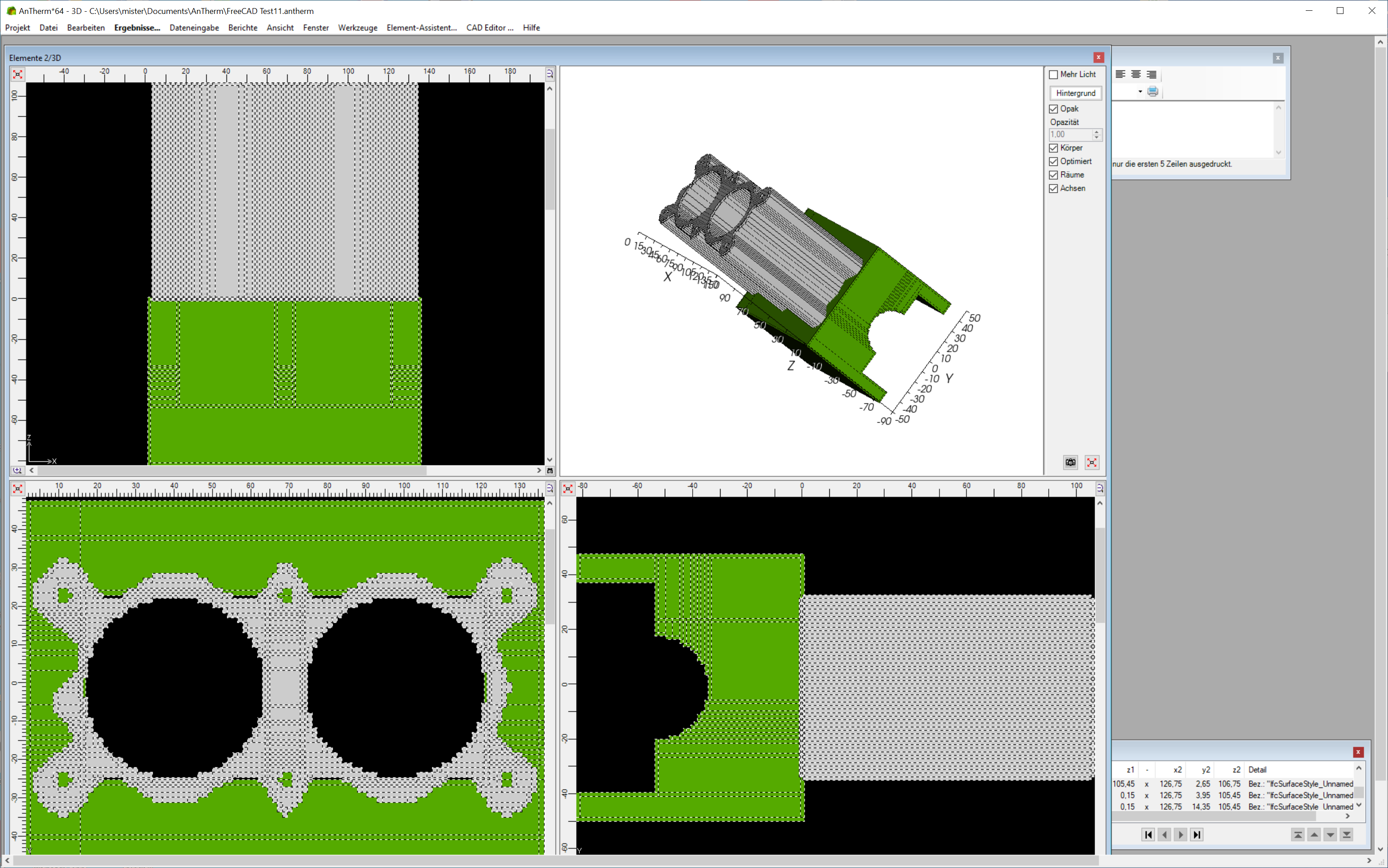1388x868 pixels.
Task: Open the Ergebnisse... menu
Action: pos(137,27)
